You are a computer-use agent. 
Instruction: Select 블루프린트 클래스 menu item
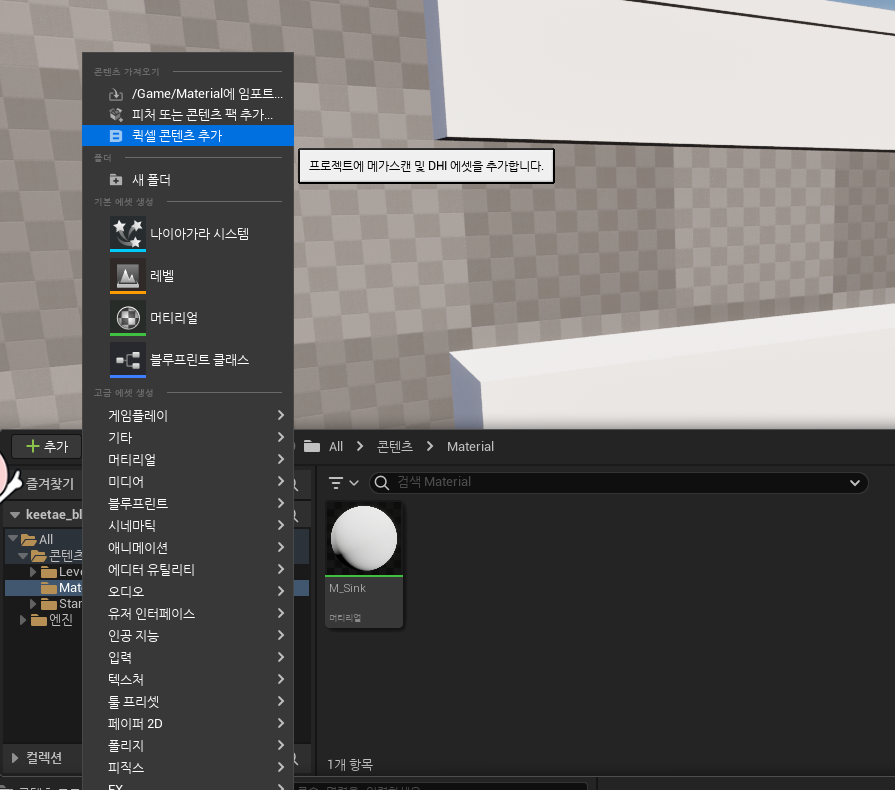[x=188, y=360]
